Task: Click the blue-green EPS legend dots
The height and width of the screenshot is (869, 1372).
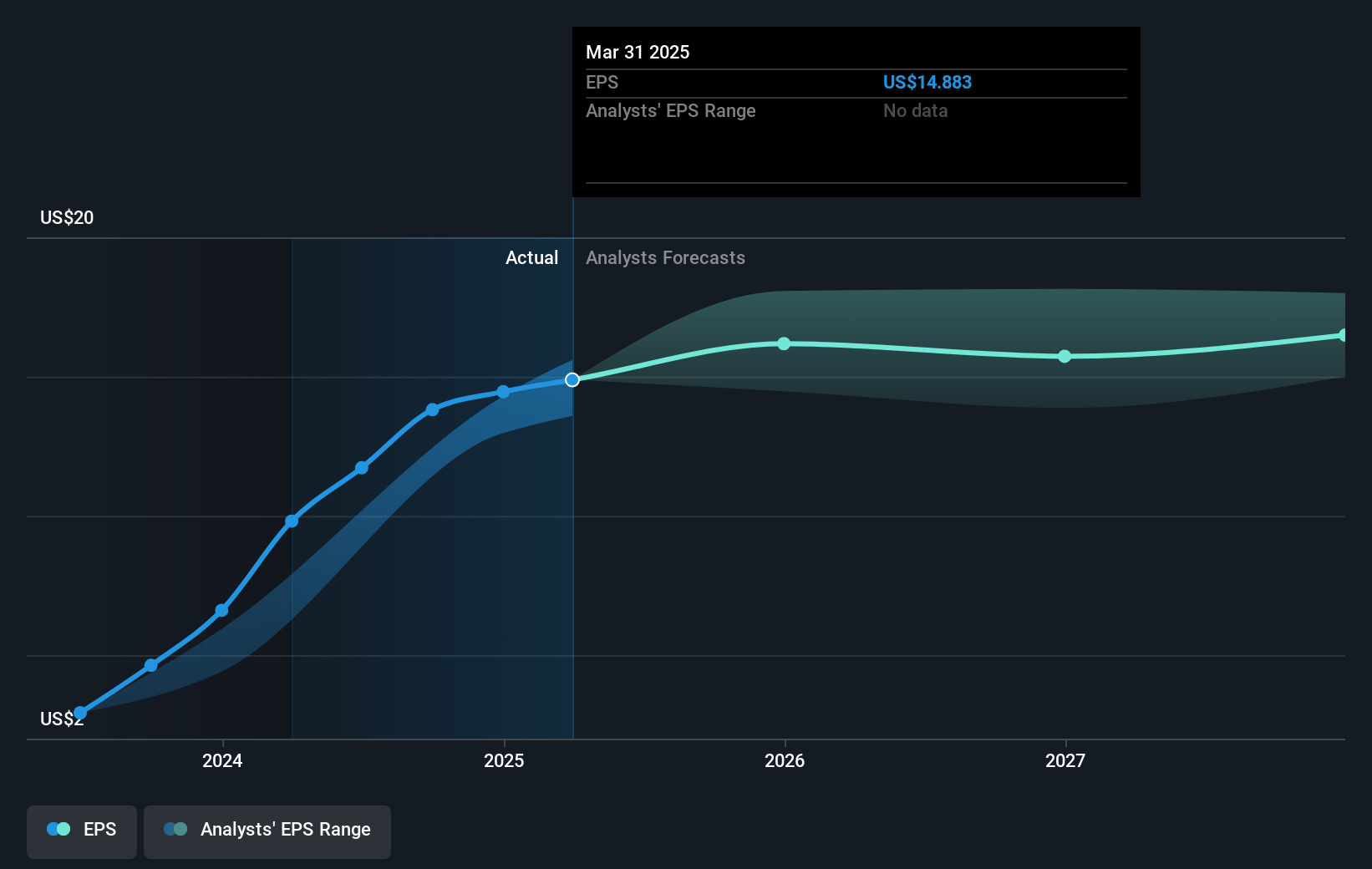Action: click(x=58, y=829)
